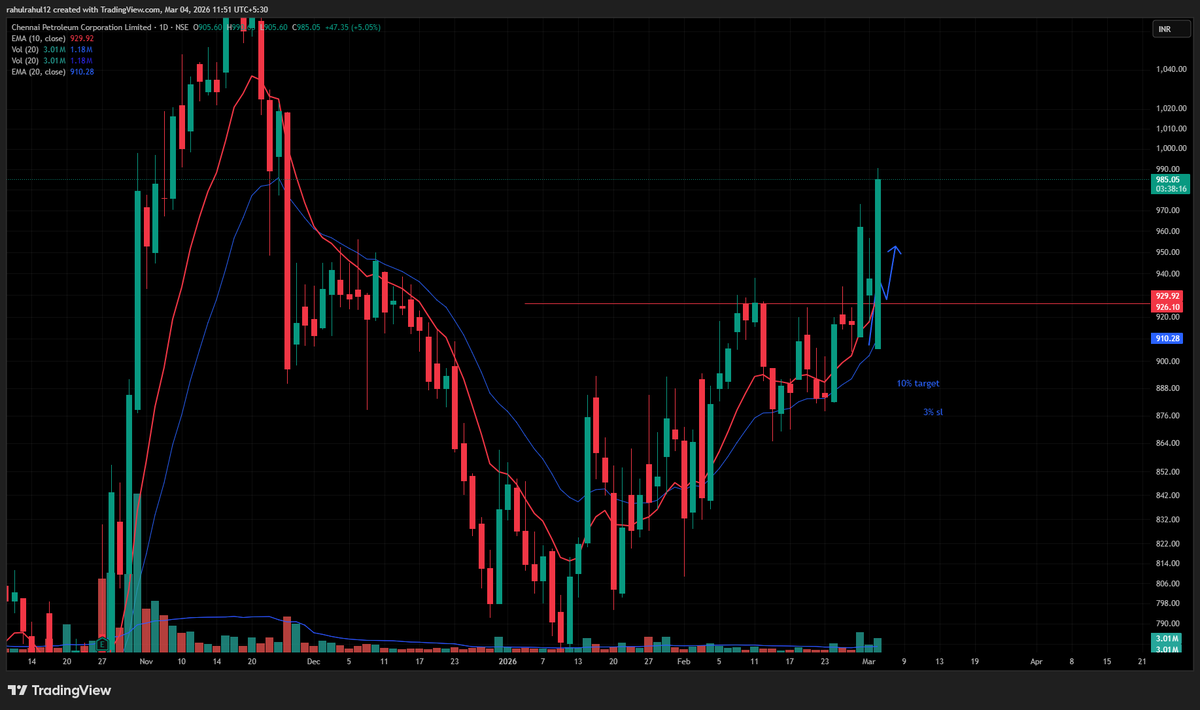This screenshot has height=710, width=1200.
Task: Click the 888.00 price scale label
Action: (1168, 388)
